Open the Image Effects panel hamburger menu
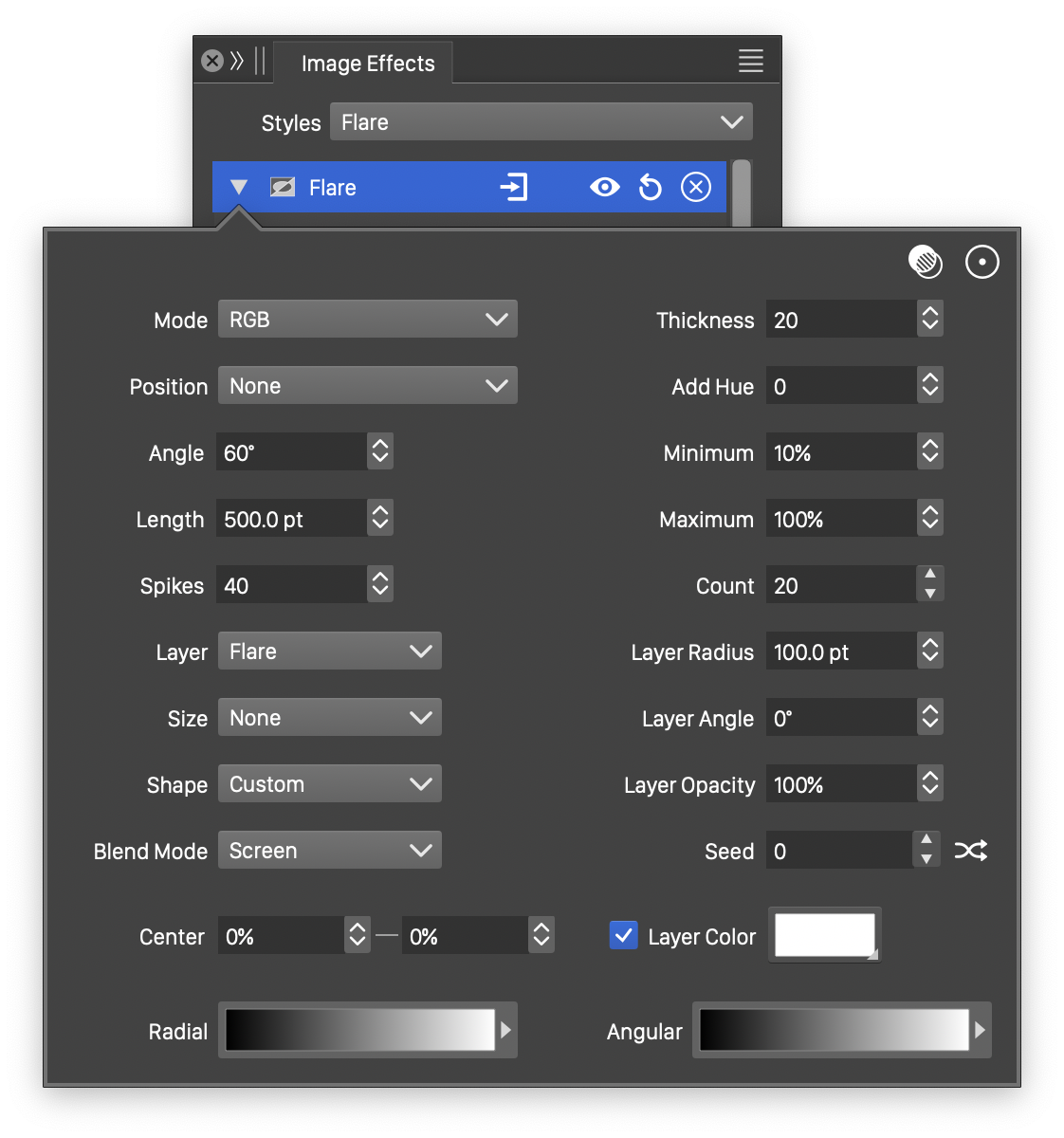1064x1138 pixels. [750, 62]
